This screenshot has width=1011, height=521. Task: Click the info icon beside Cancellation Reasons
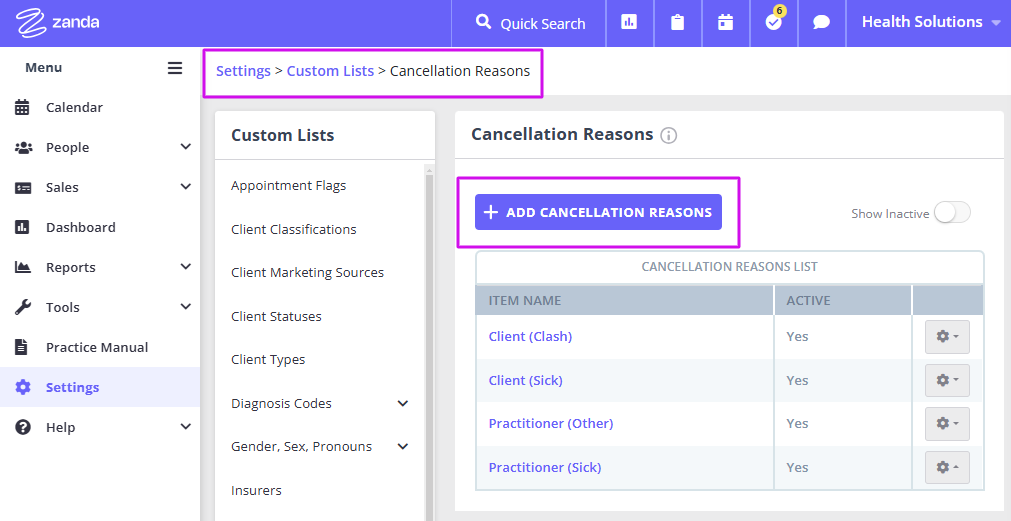[x=669, y=135]
